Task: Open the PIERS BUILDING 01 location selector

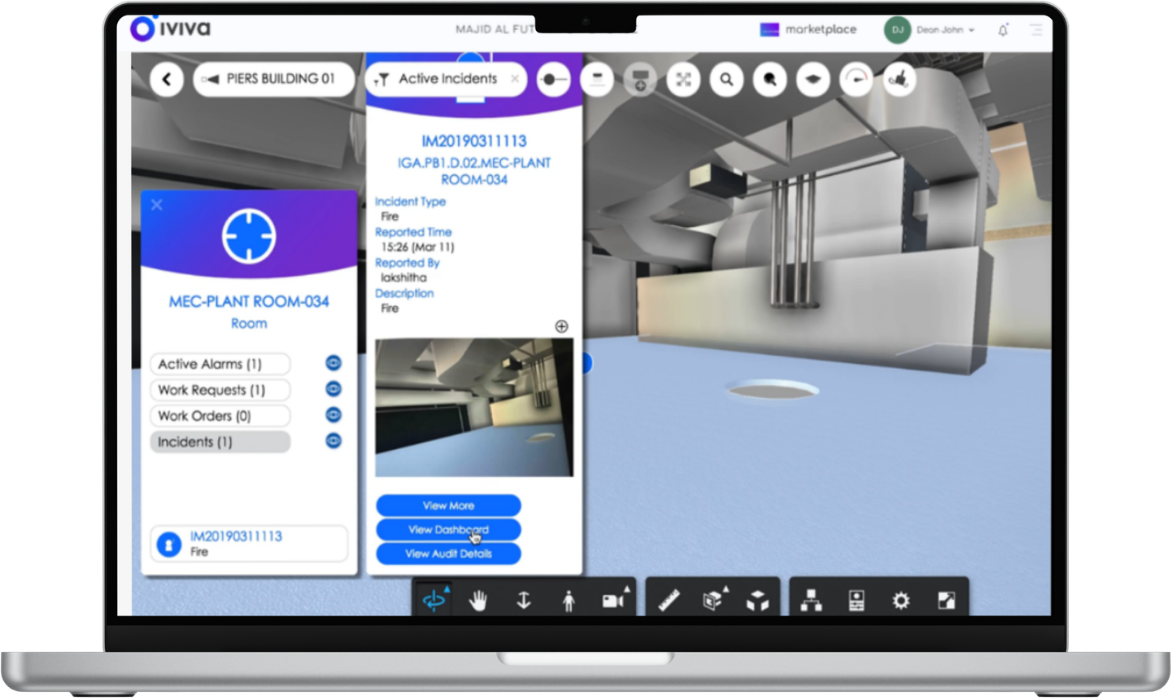Action: tap(274, 79)
